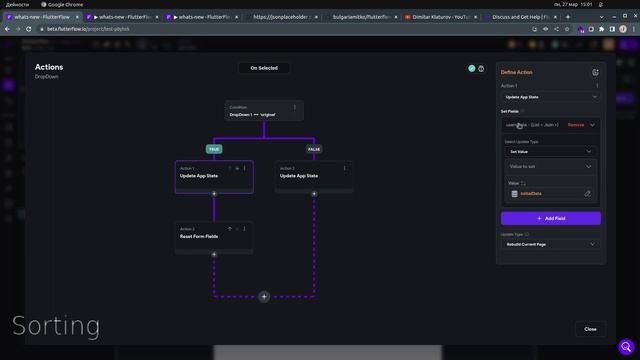Click the info icon beside the green circle
Image resolution: width=640 pixels, height=360 pixels.
click(481, 69)
